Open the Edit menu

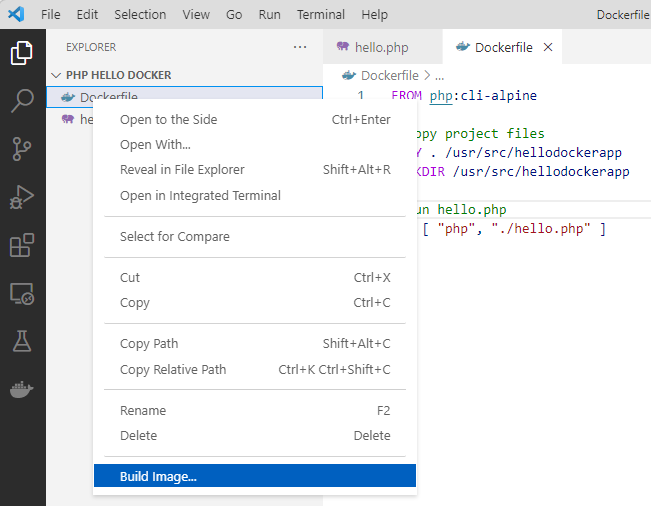click(87, 15)
